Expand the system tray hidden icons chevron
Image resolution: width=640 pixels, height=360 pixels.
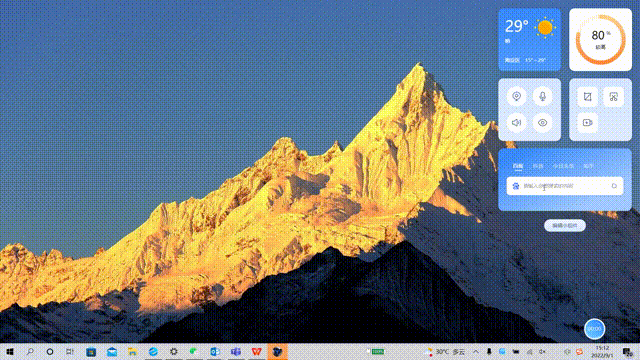(476, 351)
